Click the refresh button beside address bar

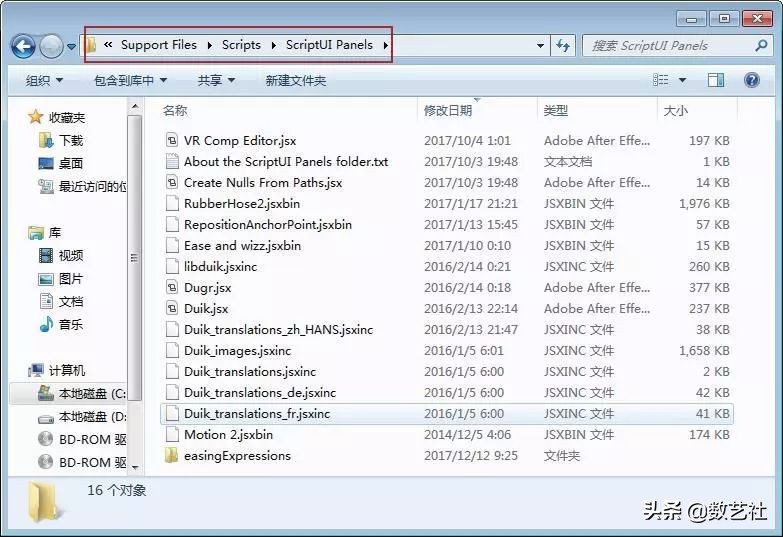563,46
